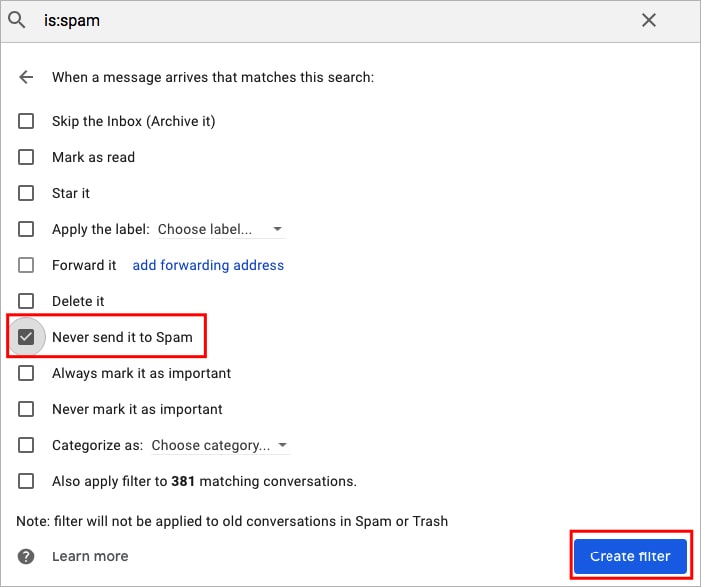Open the Choose label dropdown

(221, 229)
